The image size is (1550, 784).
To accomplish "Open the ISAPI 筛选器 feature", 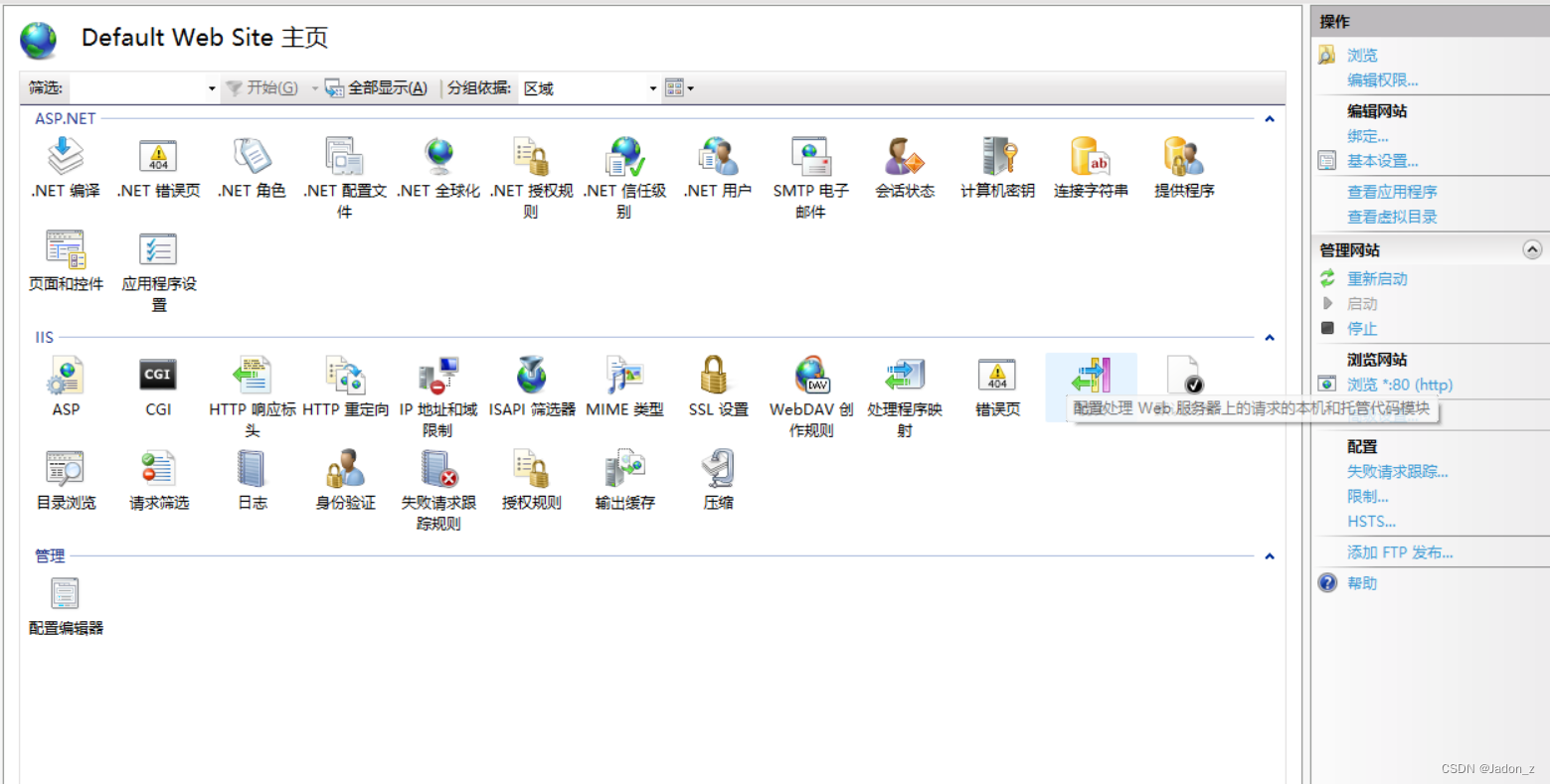I will point(531,387).
